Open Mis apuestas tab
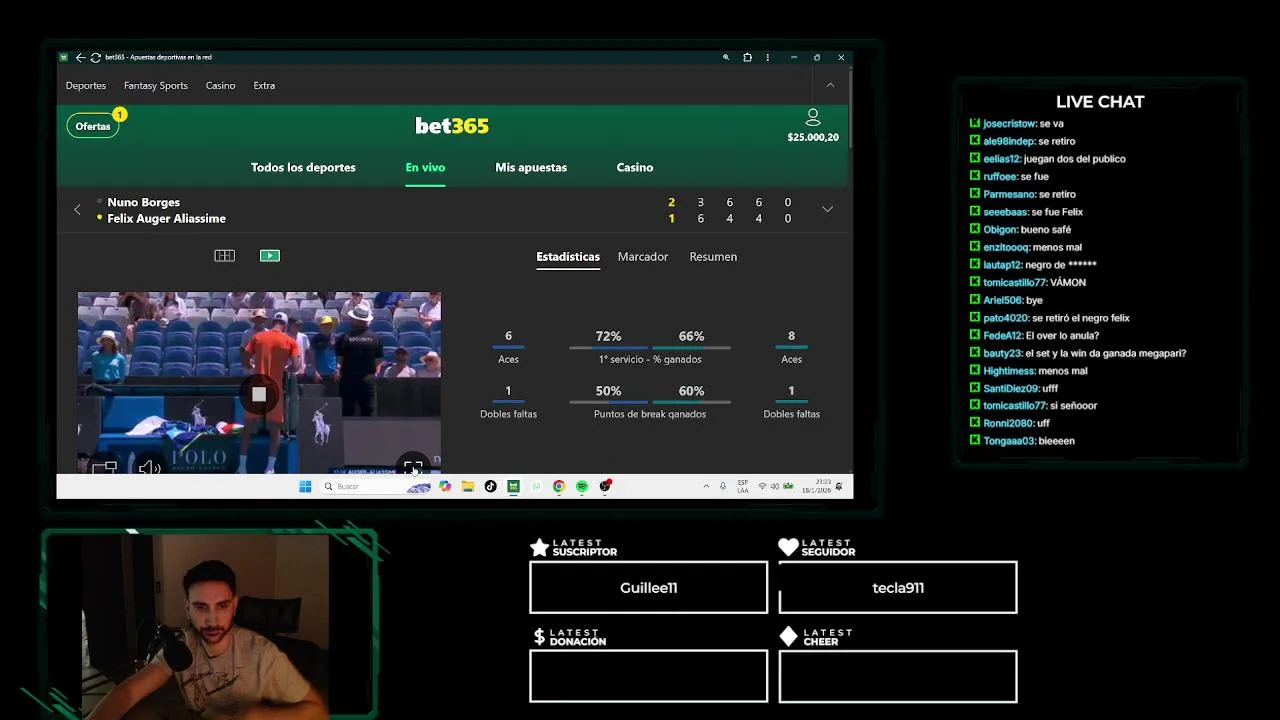Viewport: 1280px width, 720px height. [x=531, y=168]
